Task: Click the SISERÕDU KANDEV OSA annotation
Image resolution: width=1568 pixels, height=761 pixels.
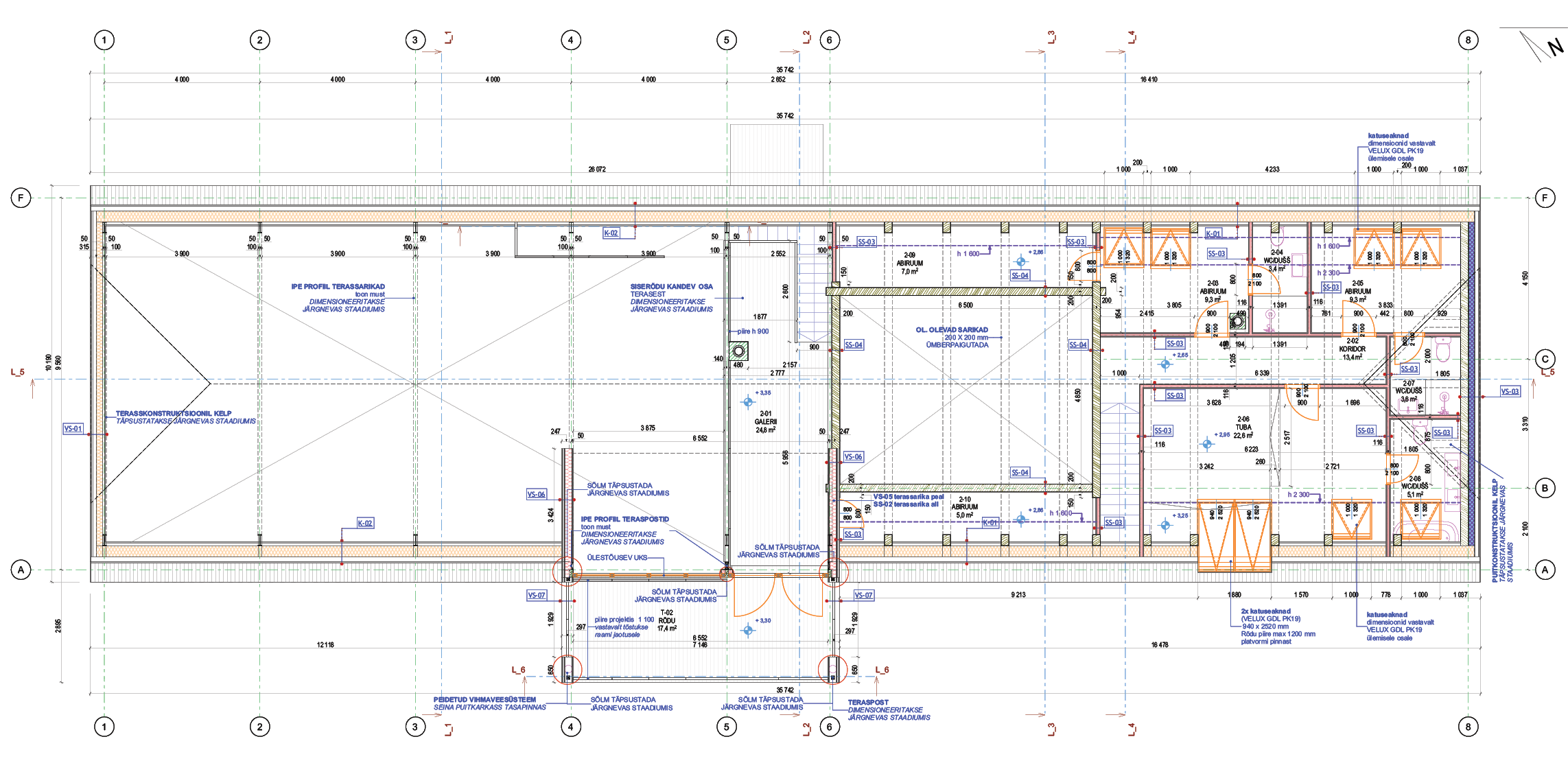Action: [671, 286]
